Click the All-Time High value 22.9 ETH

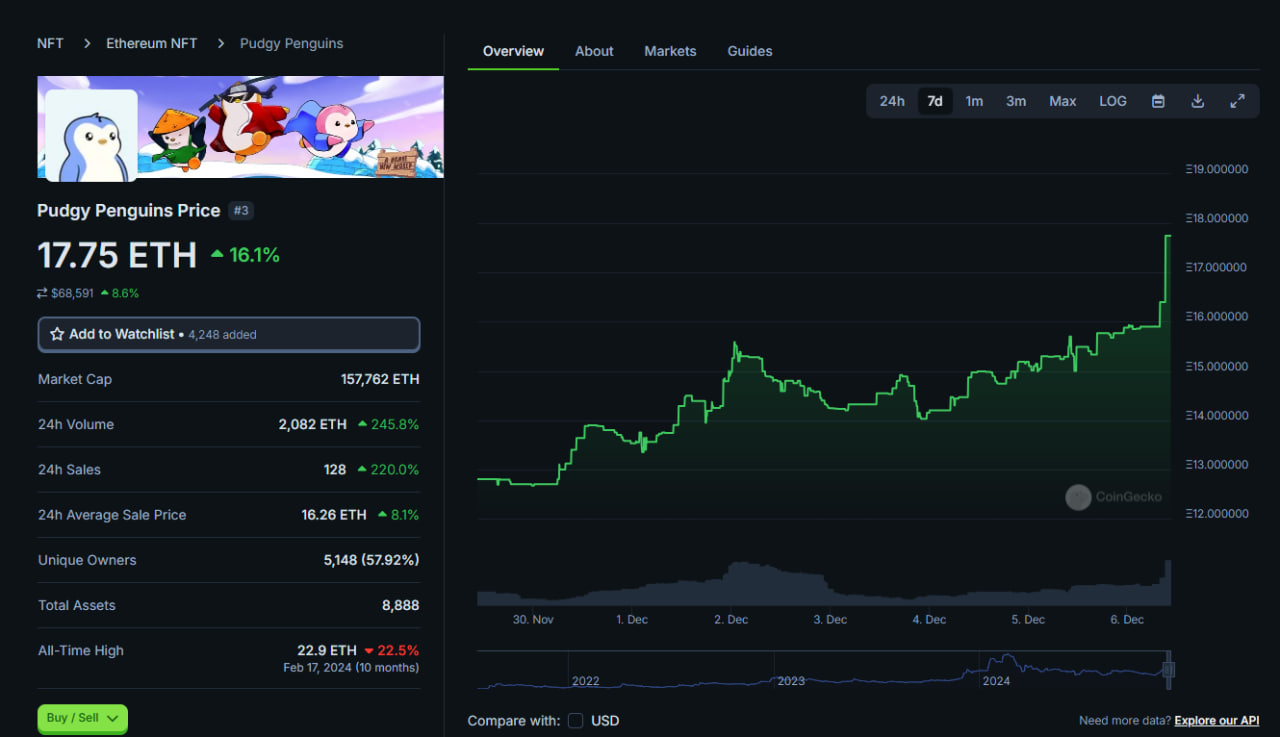click(x=327, y=650)
